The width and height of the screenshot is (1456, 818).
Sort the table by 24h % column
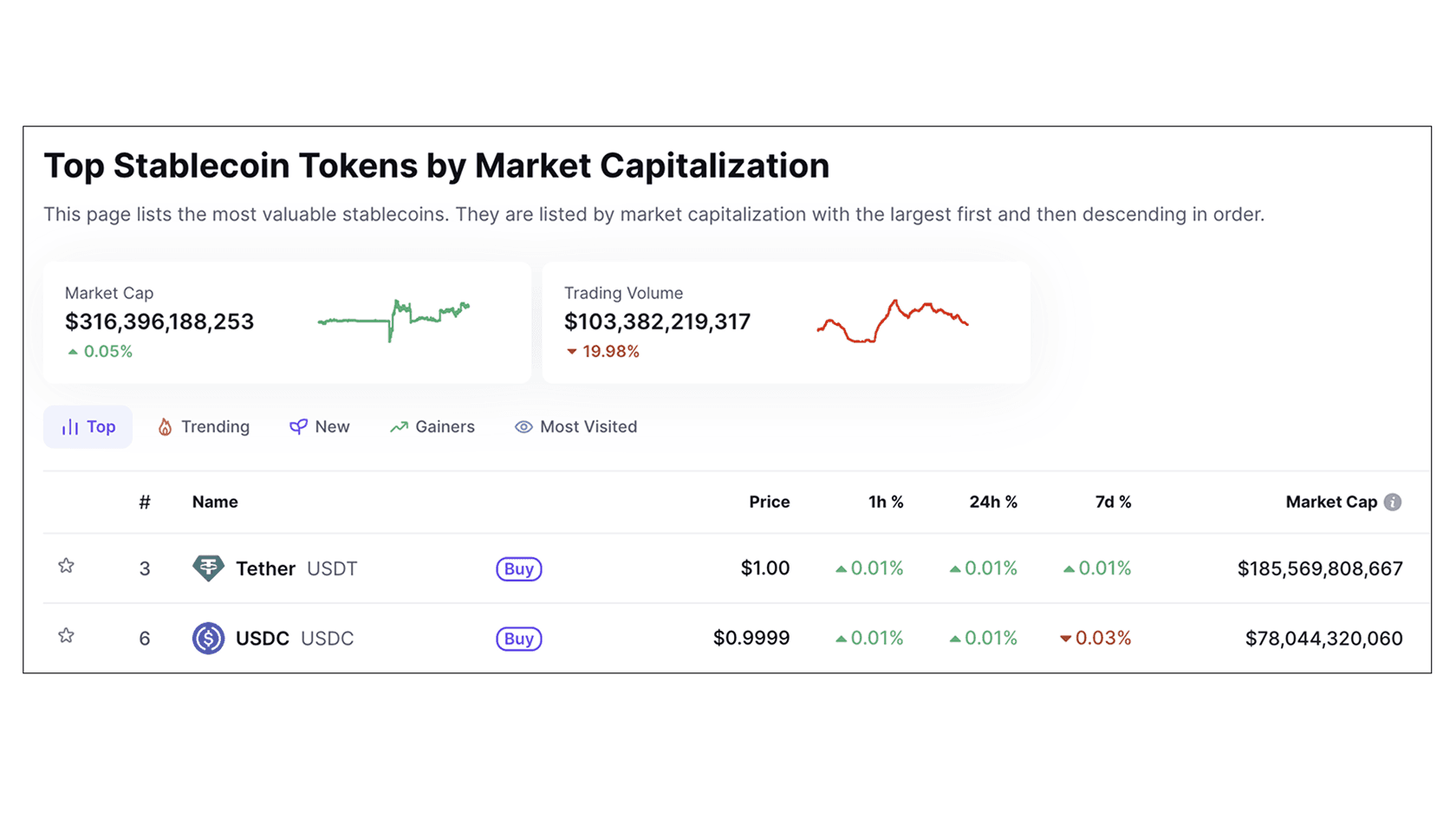pyautogui.click(x=993, y=502)
